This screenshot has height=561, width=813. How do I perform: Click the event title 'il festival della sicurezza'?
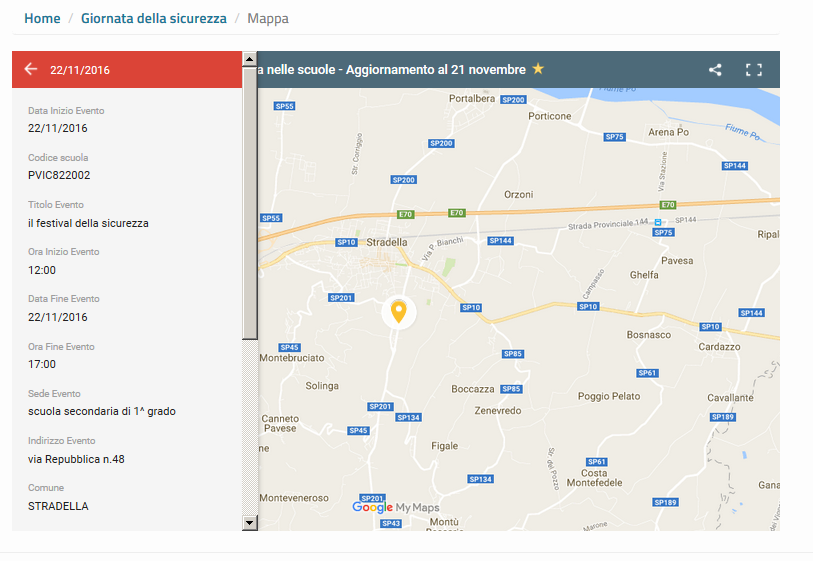pos(88,223)
